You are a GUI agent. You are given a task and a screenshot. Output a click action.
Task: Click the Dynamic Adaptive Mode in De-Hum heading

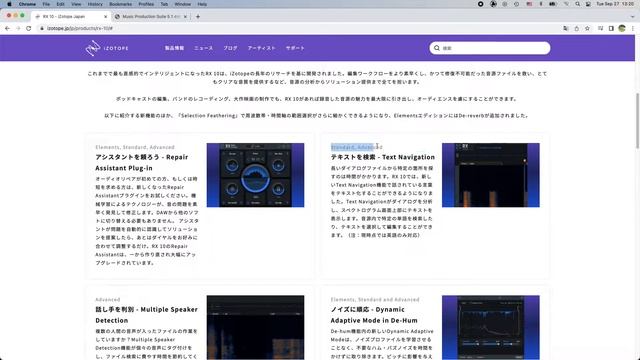374,315
